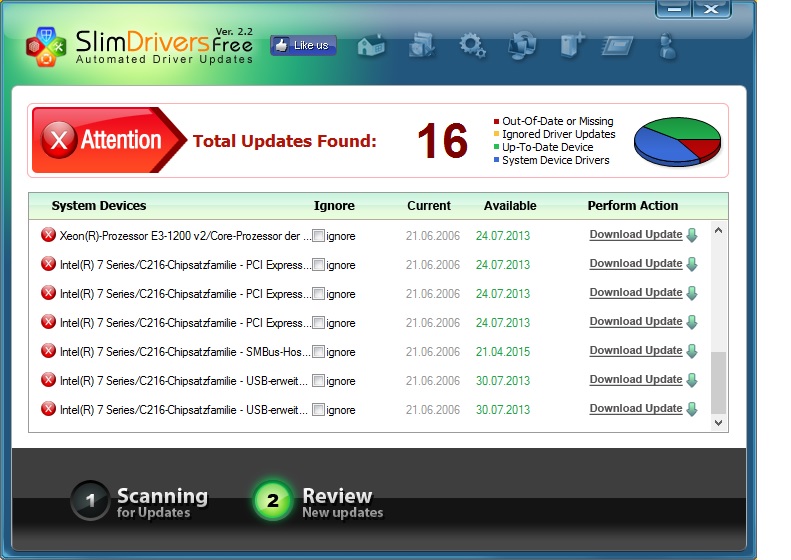This screenshot has height=560, width=791.
Task: Click the Perform Action column header
Action: [633, 206]
